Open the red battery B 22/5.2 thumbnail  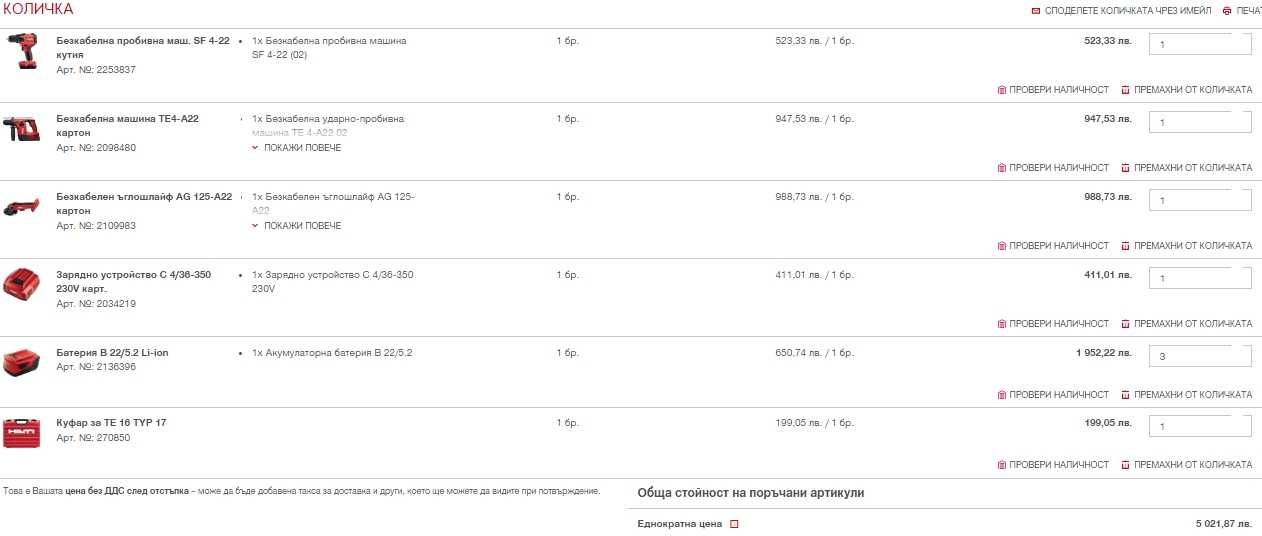point(21,362)
